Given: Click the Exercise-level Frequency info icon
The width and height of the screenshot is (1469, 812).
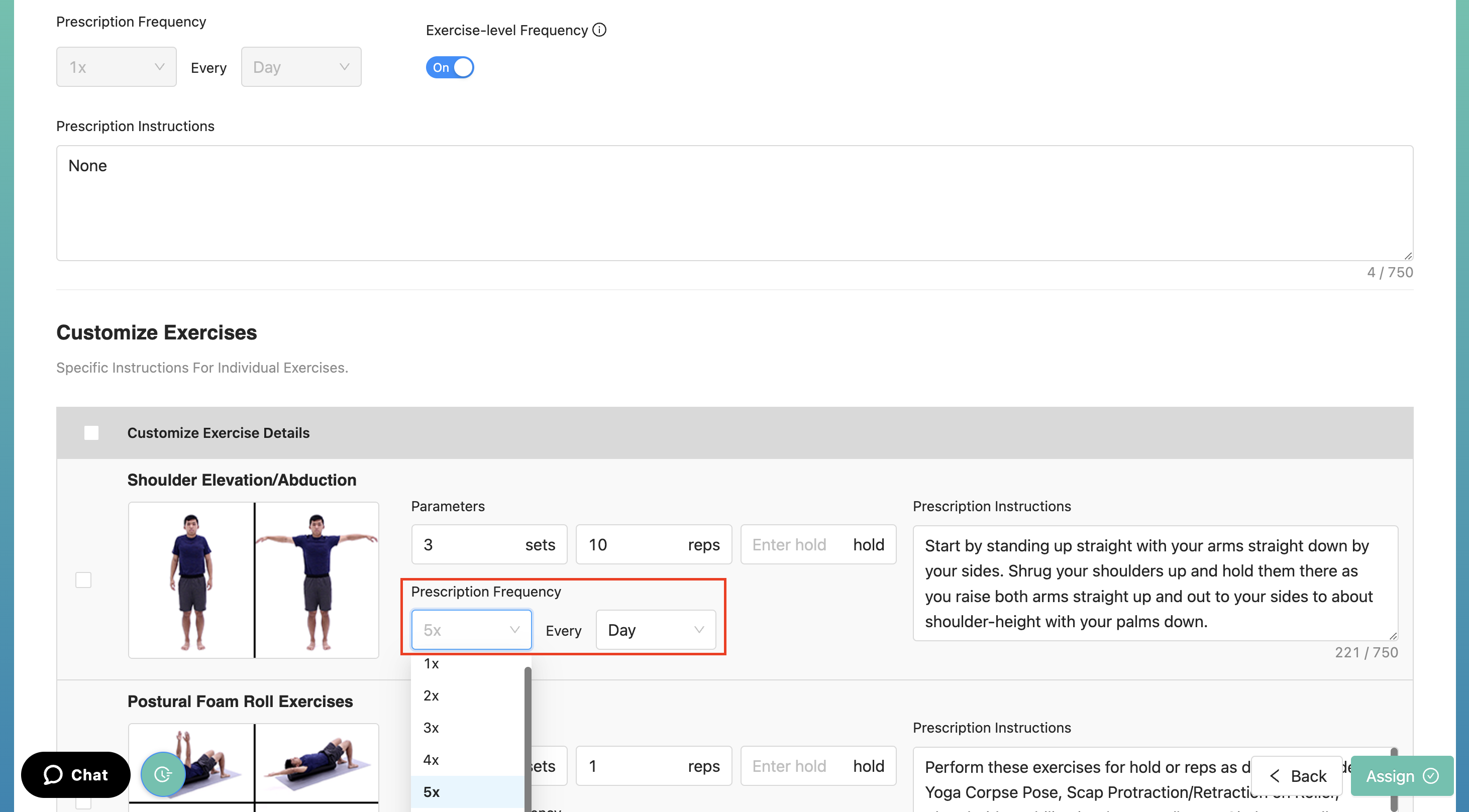Looking at the screenshot, I should pos(599,30).
